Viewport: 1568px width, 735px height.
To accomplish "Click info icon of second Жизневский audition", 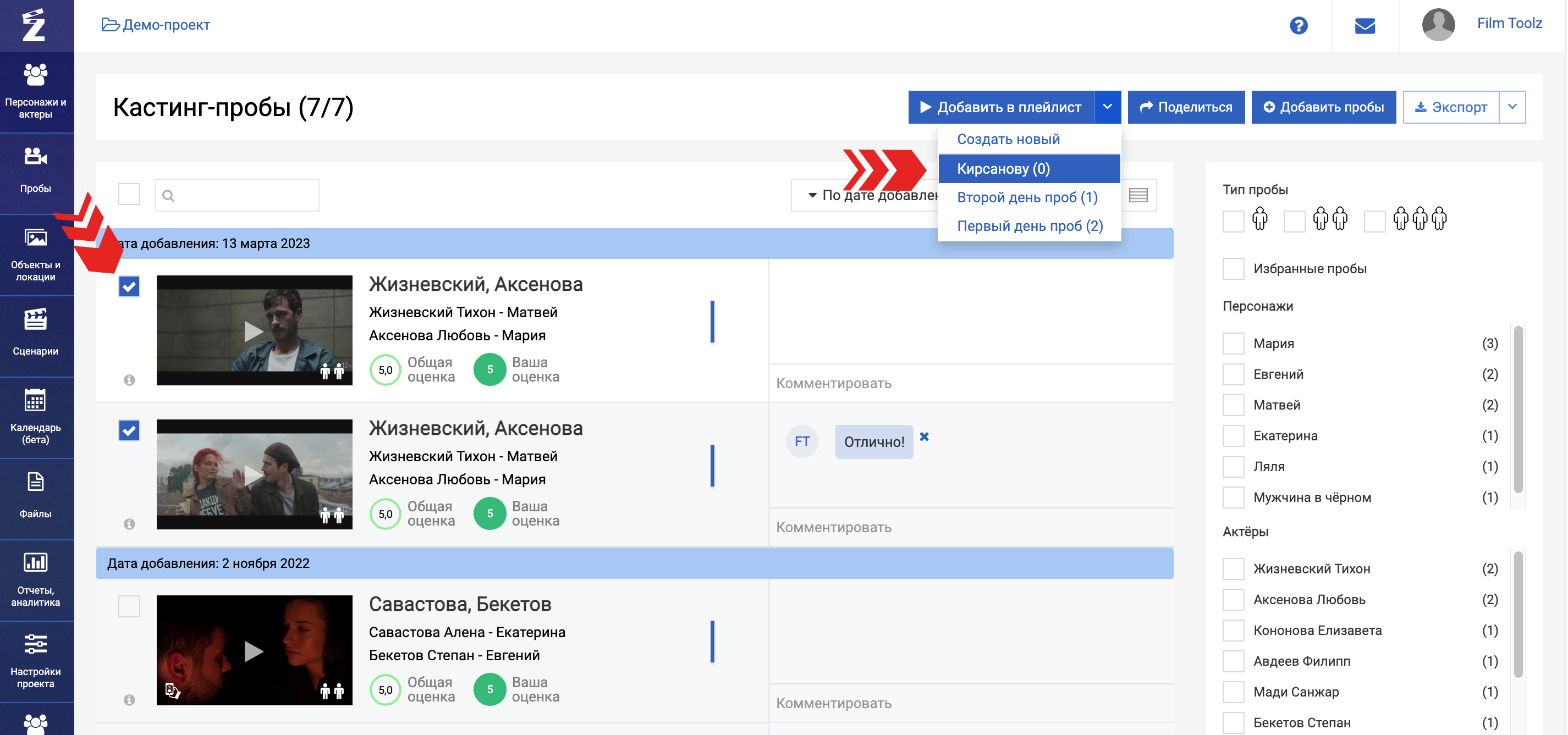I will pos(129,524).
